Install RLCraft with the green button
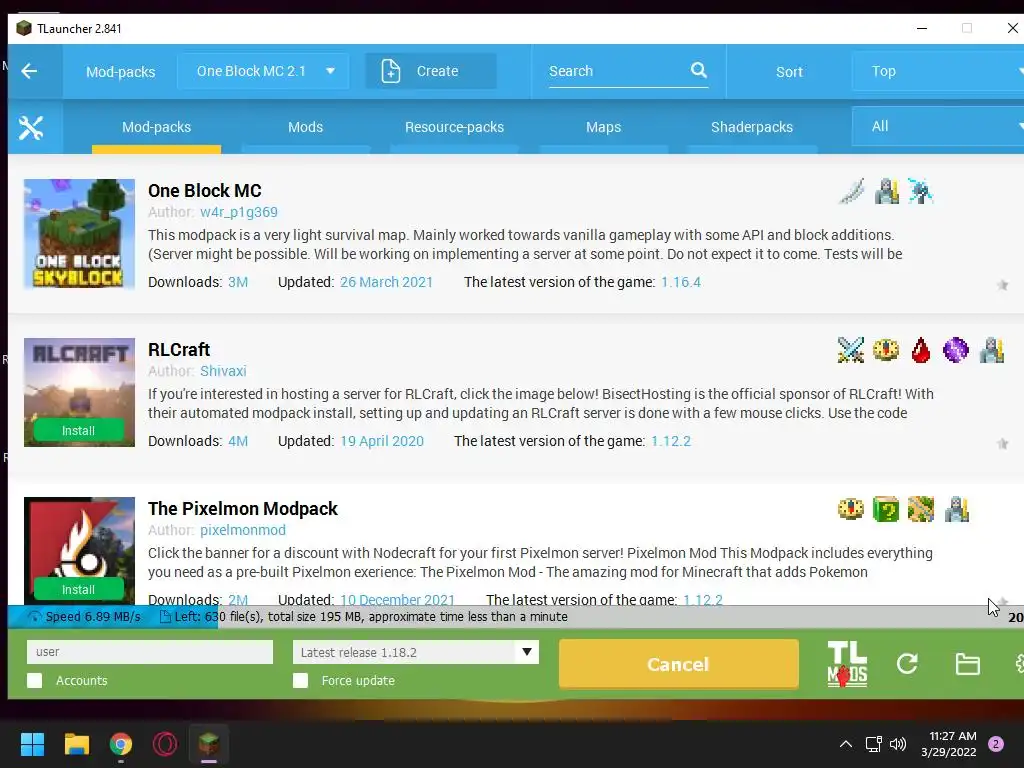The width and height of the screenshot is (1024, 768). click(x=78, y=430)
